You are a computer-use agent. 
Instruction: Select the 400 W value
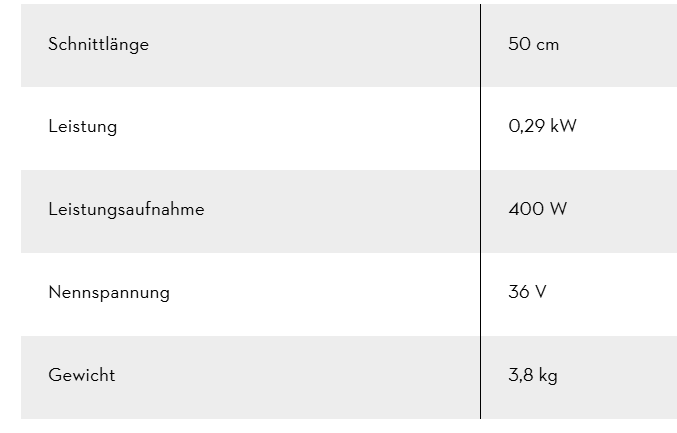coord(538,210)
